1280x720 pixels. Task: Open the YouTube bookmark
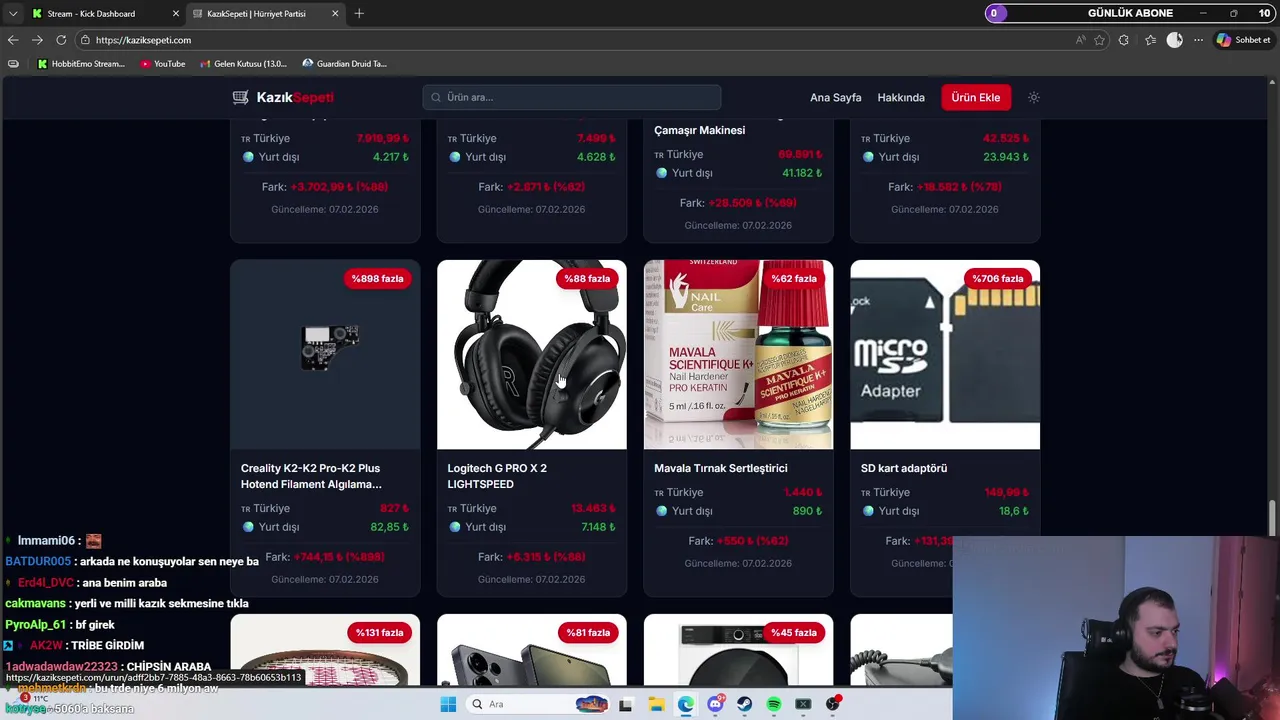tap(163, 64)
